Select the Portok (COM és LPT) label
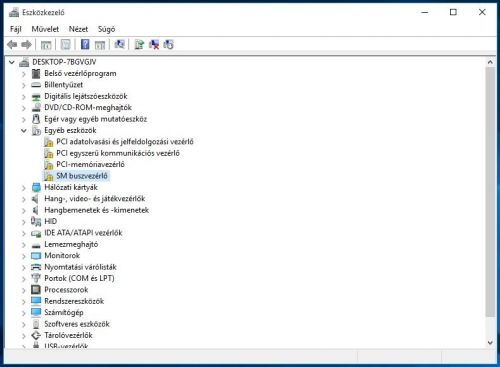 pos(79,278)
